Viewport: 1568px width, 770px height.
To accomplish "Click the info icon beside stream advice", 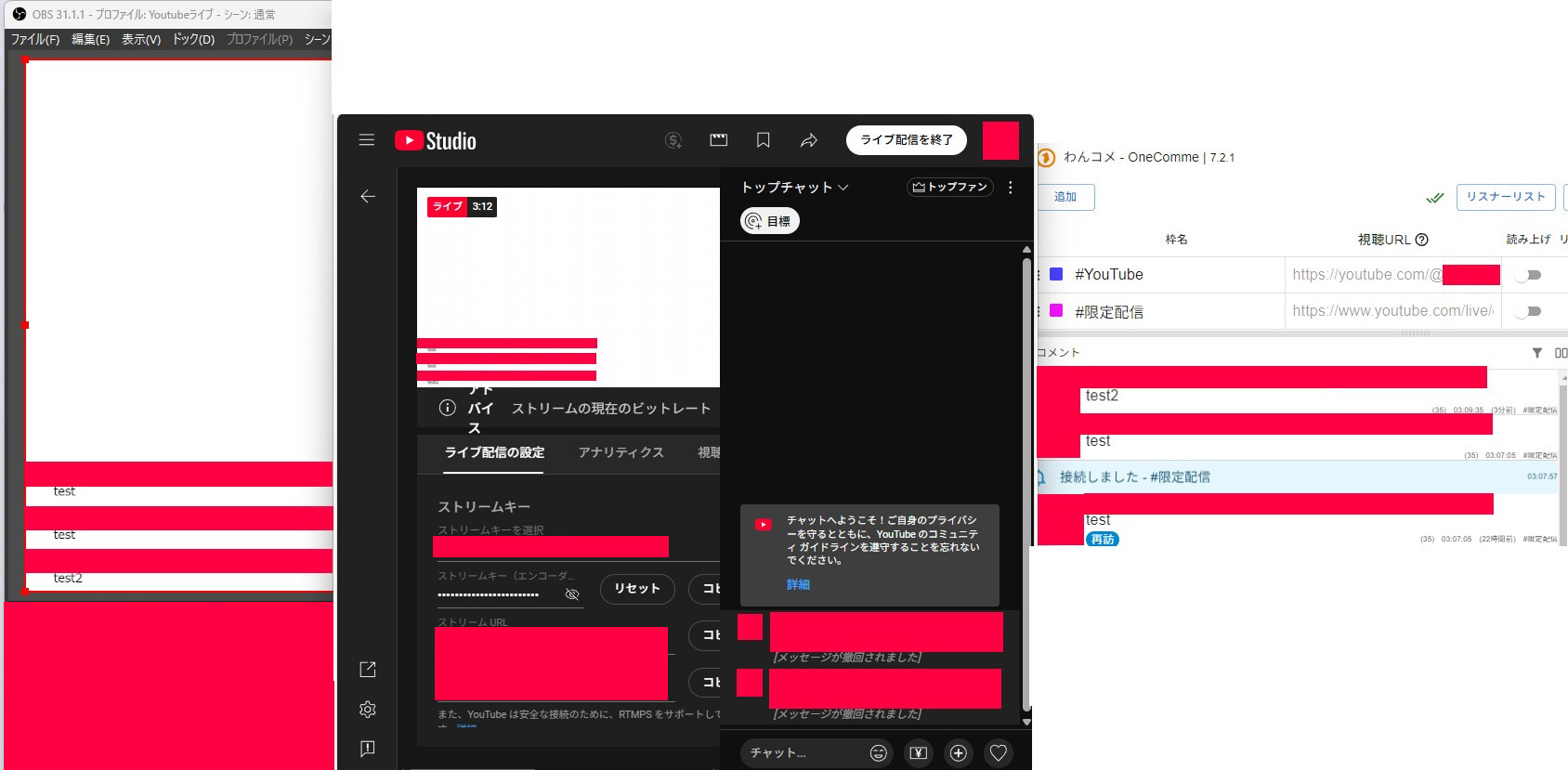I will tap(448, 408).
